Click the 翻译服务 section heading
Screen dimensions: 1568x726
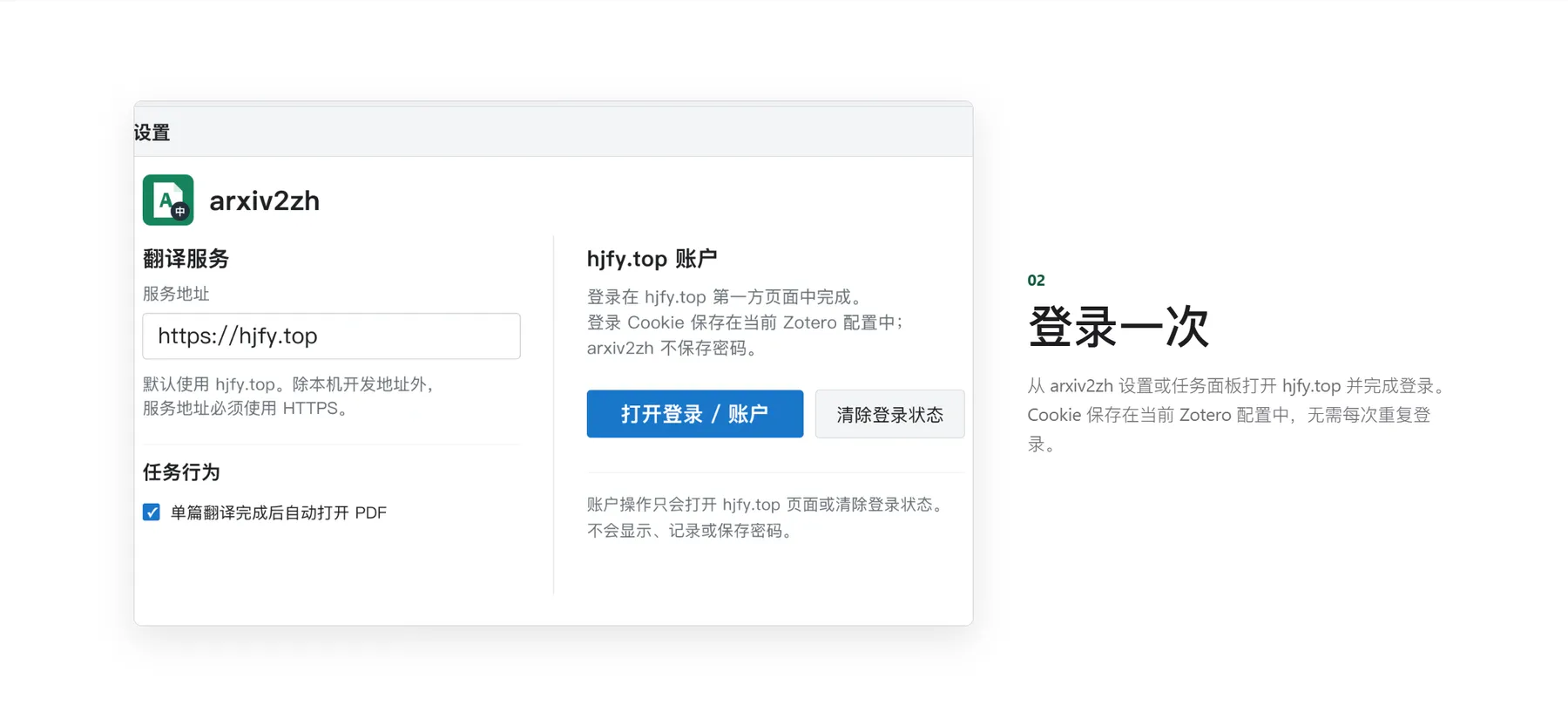click(186, 259)
